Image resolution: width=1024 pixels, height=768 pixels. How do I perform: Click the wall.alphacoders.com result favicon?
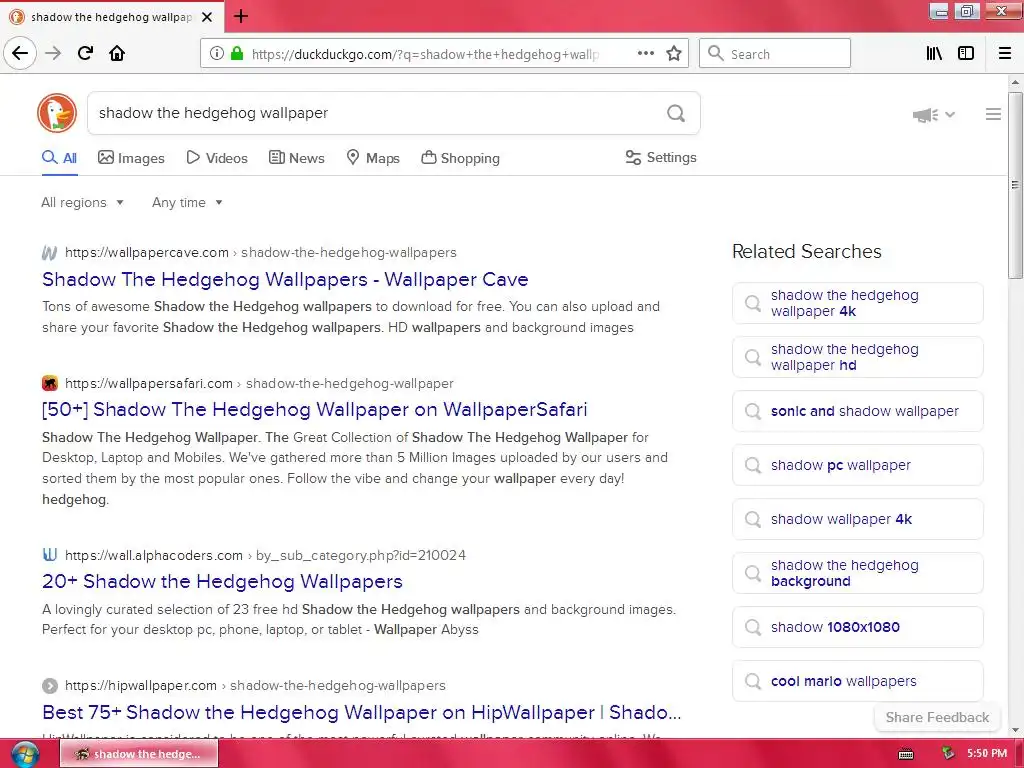50,555
